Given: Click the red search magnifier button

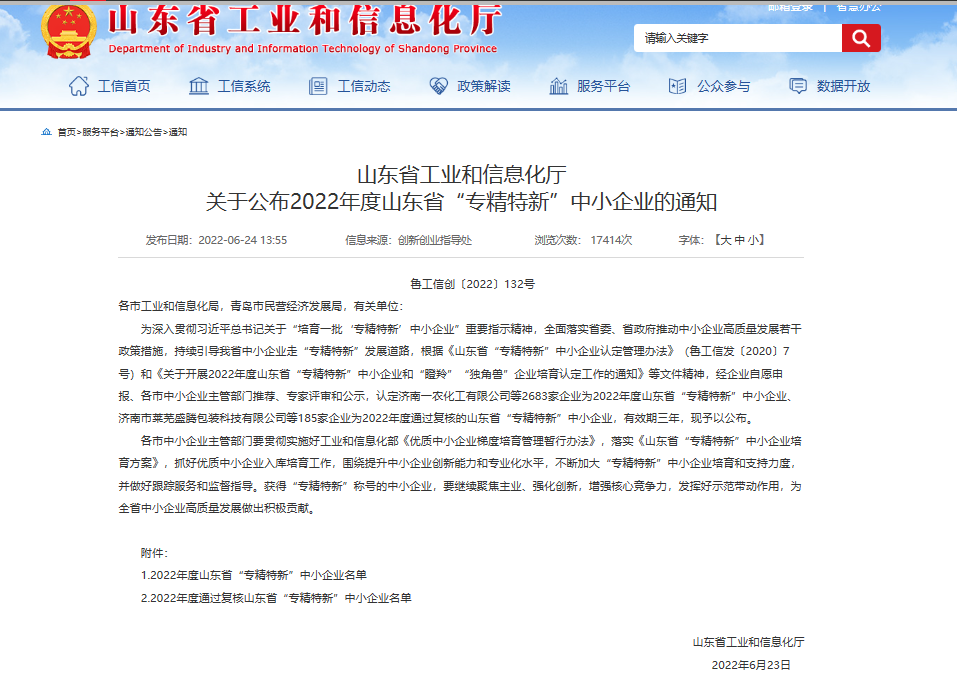Looking at the screenshot, I should click(x=861, y=38).
